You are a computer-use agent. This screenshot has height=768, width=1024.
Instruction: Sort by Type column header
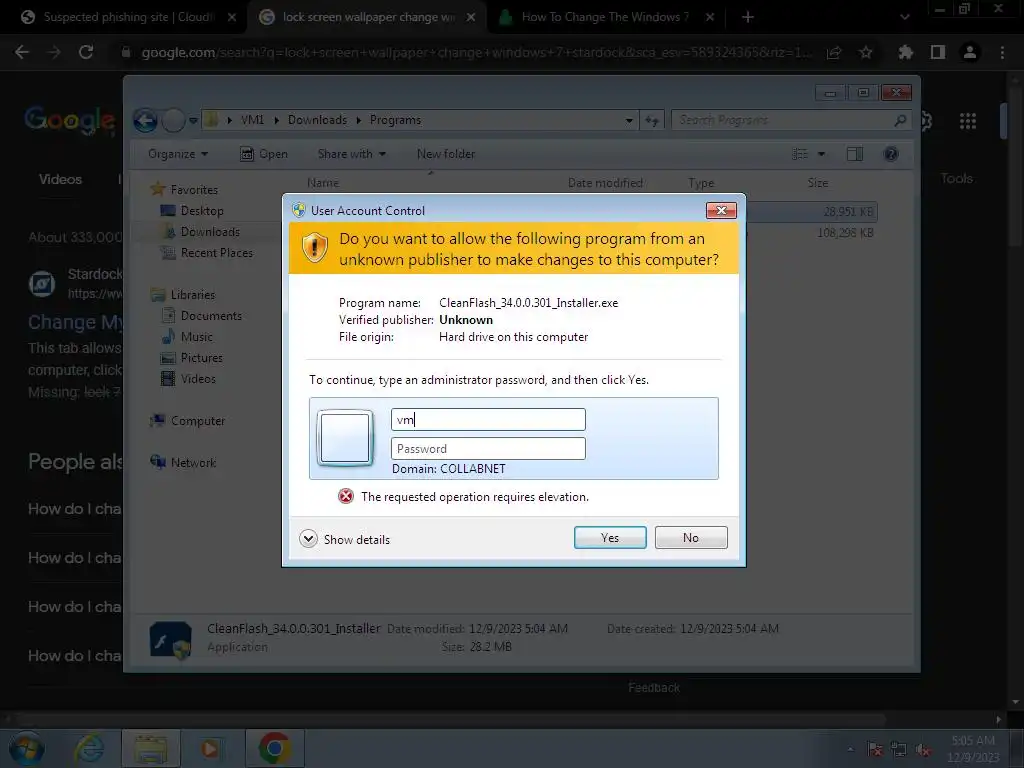point(701,183)
